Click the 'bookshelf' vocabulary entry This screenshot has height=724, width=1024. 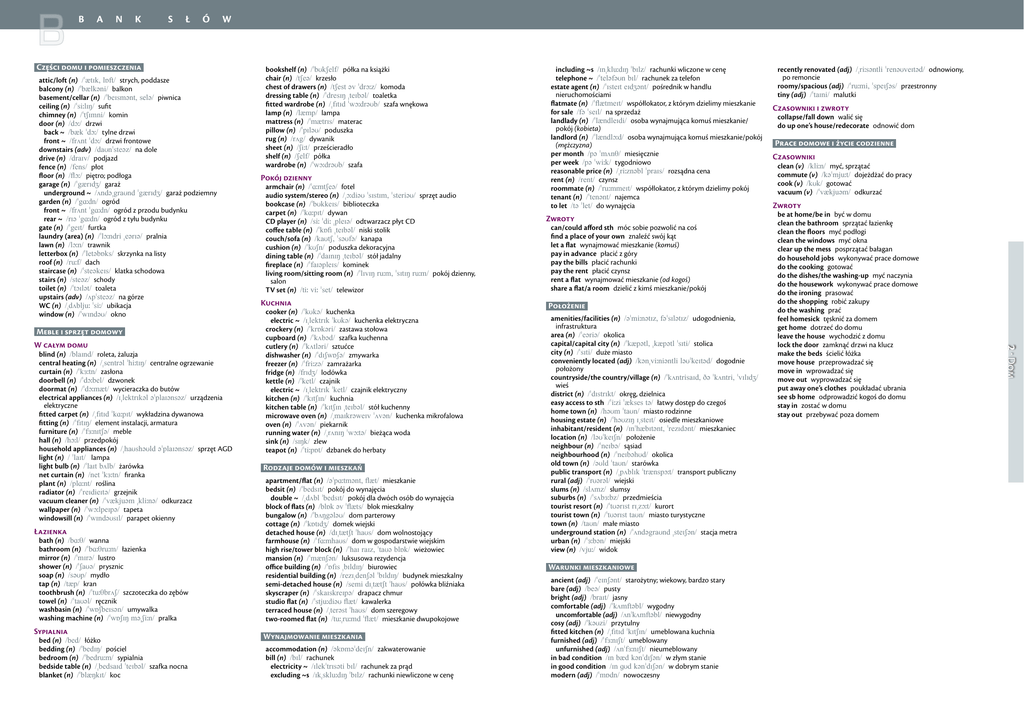(281, 69)
